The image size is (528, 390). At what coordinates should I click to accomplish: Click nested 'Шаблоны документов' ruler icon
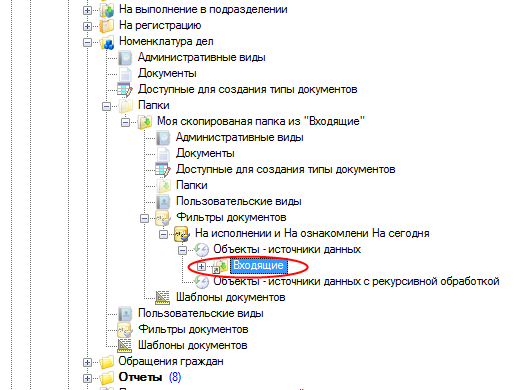click(x=163, y=298)
